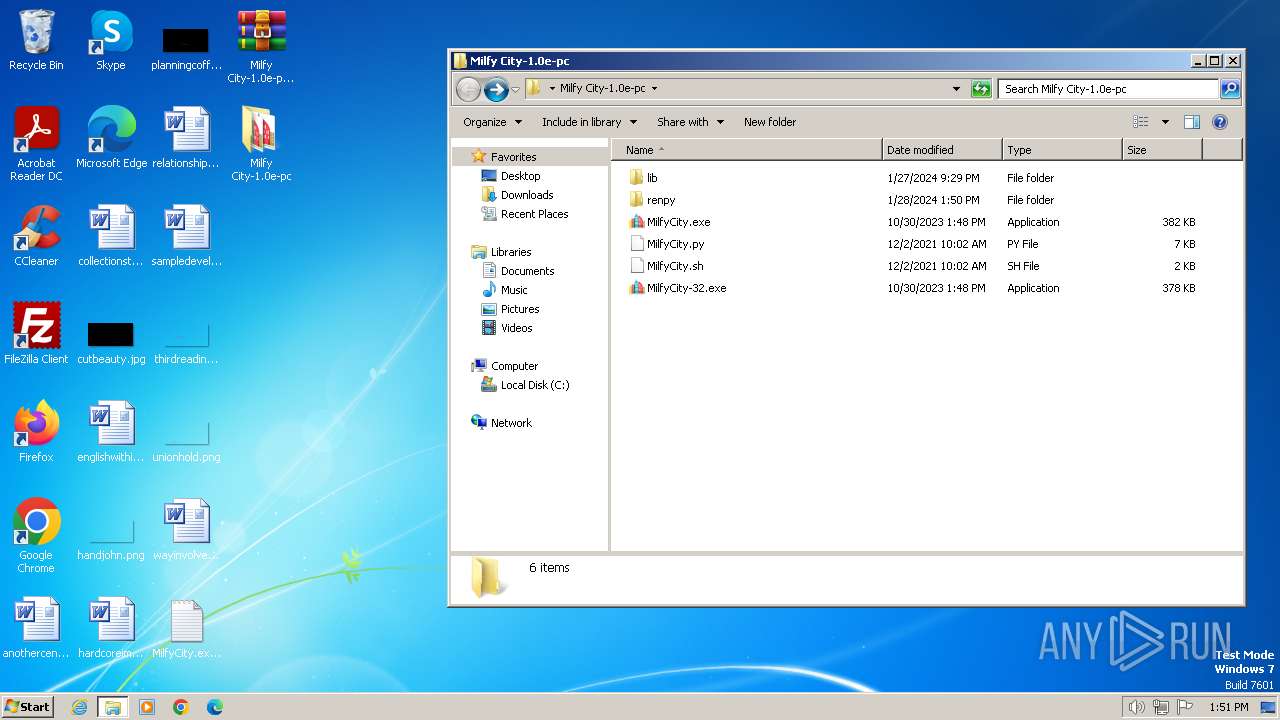Viewport: 1280px width, 720px height.
Task: Select the MilfyCity.exe file
Action: [913, 222]
